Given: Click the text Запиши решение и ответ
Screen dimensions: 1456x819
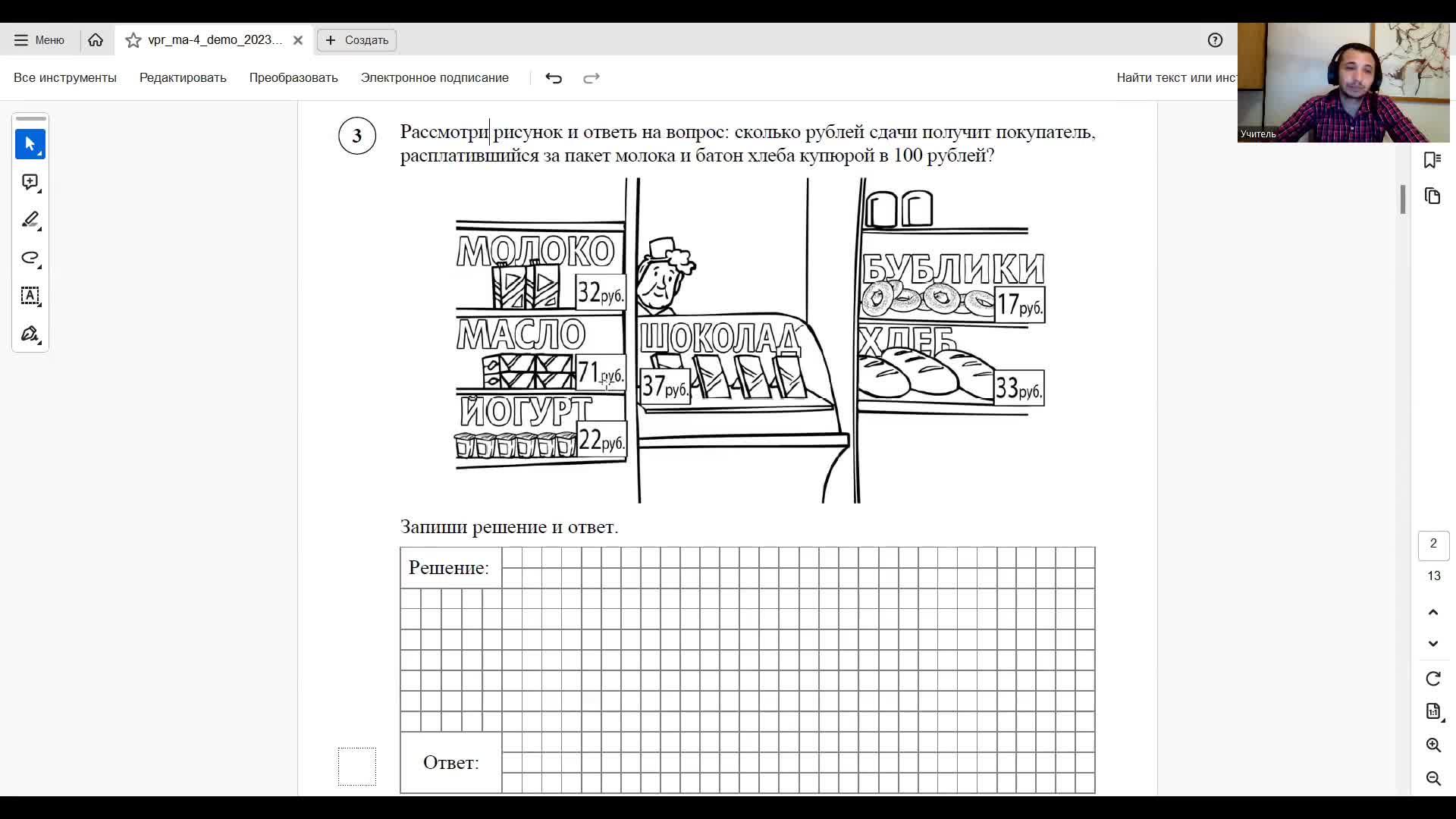Looking at the screenshot, I should click(x=509, y=526).
